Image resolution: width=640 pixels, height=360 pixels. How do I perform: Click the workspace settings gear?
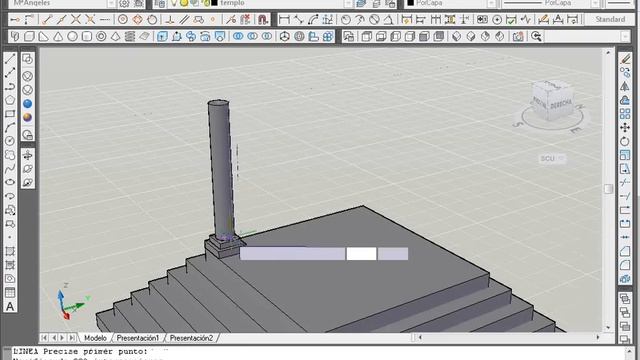coord(124,3)
